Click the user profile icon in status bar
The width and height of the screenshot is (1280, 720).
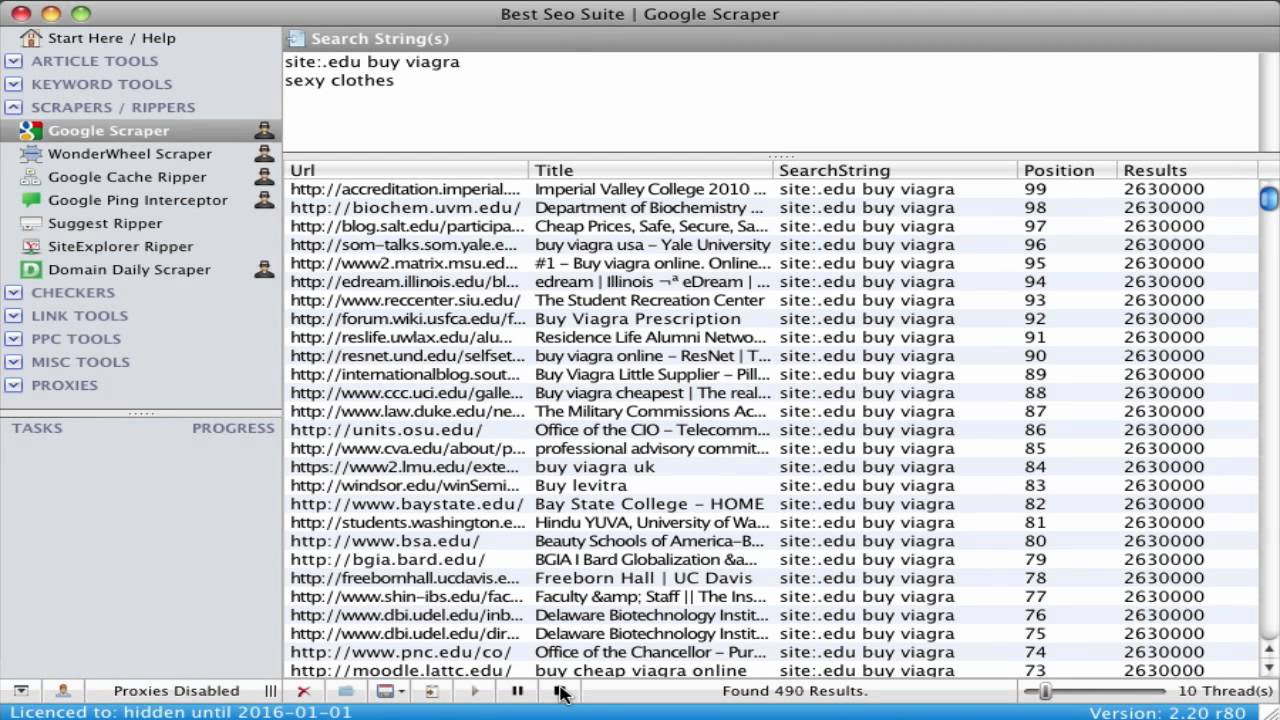click(63, 691)
